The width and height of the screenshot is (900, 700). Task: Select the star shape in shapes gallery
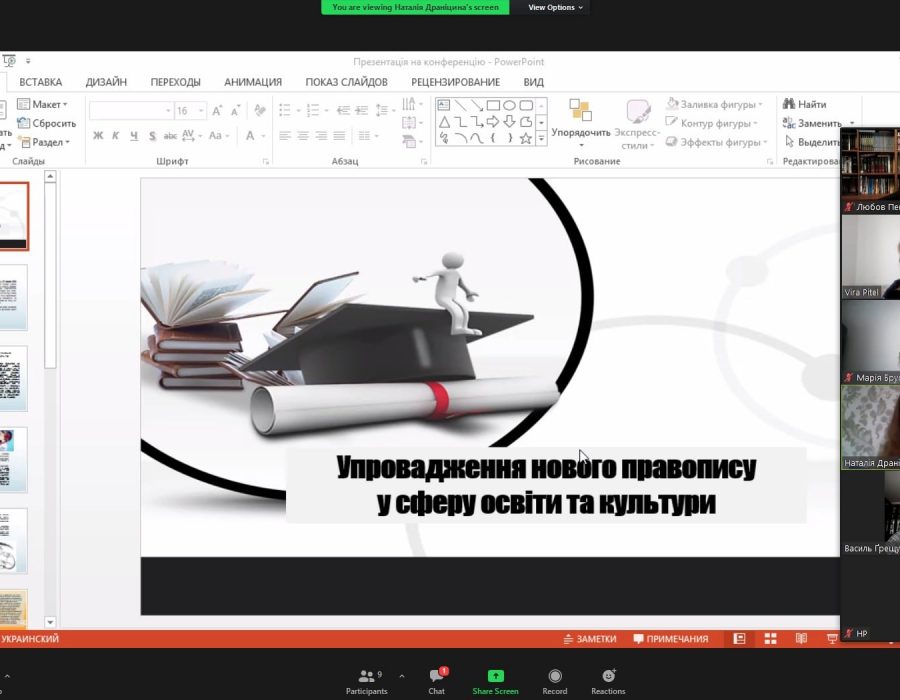[525, 139]
